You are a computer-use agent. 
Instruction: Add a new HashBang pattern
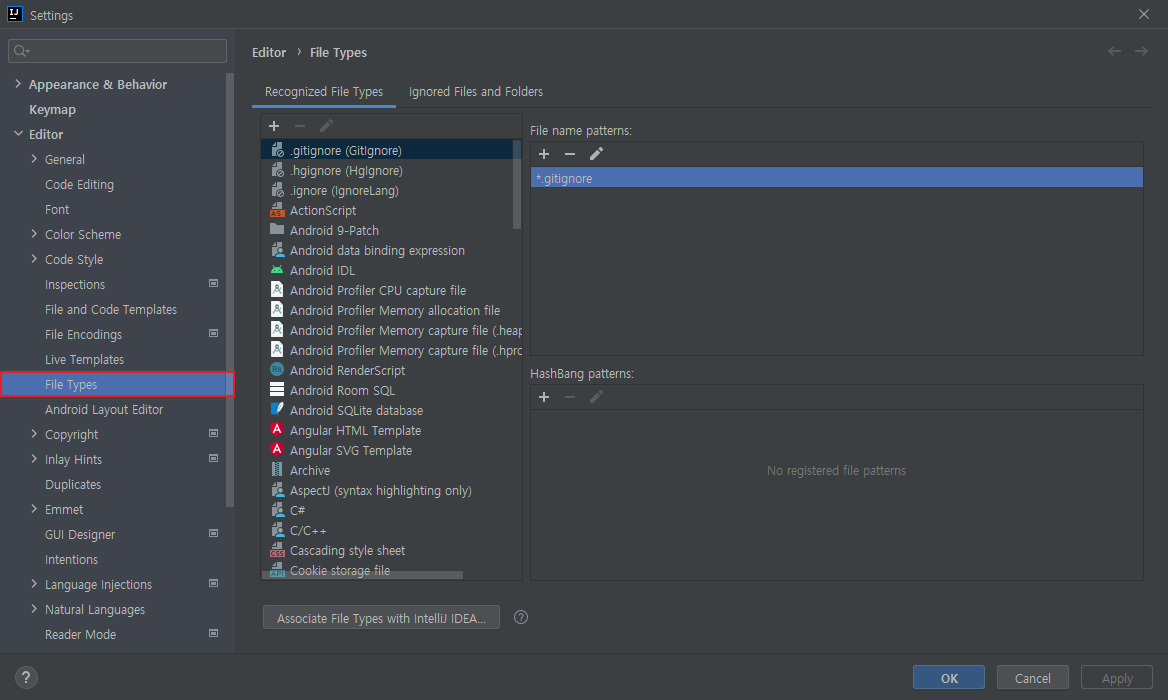pos(544,397)
